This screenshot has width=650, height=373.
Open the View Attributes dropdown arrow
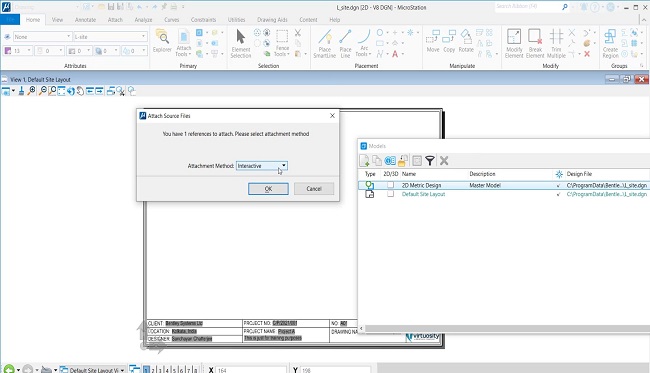tap(13, 91)
